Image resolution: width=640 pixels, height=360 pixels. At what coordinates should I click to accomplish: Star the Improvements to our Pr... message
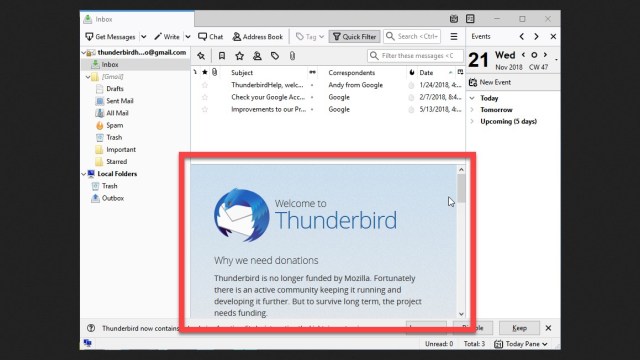pos(204,109)
